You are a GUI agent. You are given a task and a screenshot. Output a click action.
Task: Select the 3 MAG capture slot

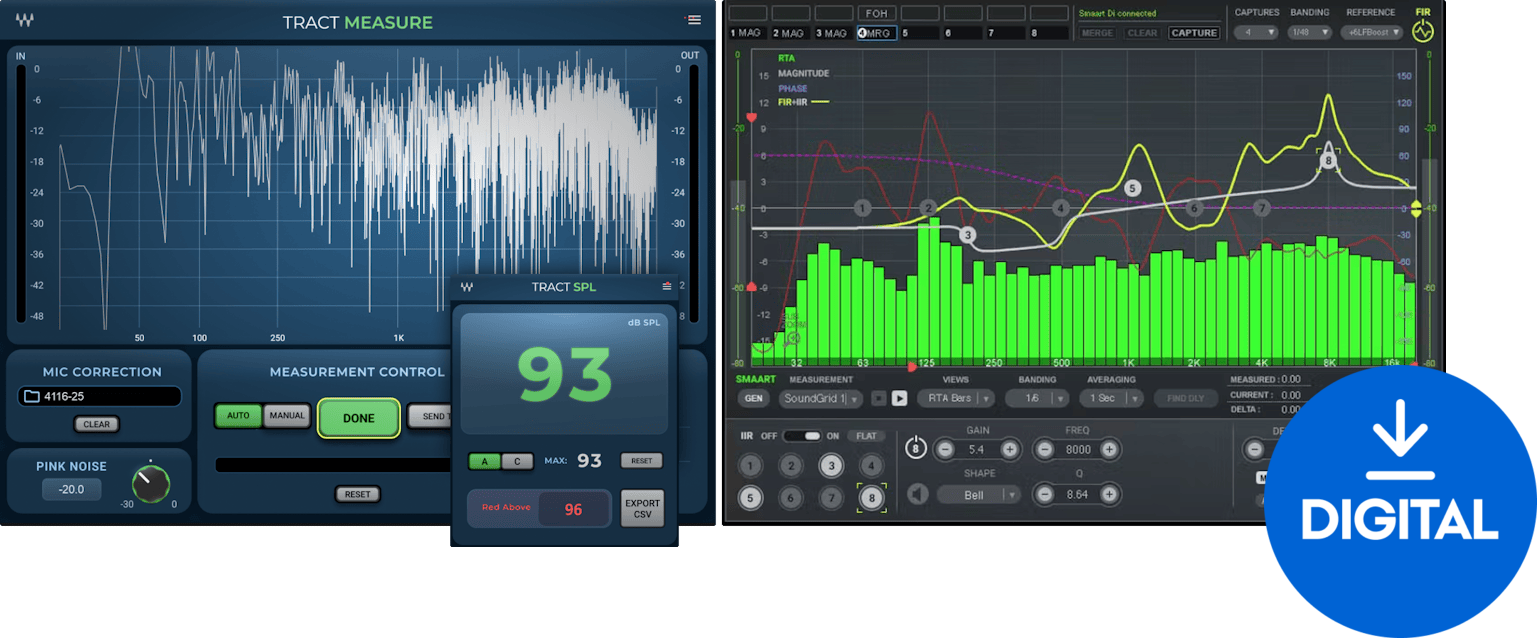(x=833, y=33)
